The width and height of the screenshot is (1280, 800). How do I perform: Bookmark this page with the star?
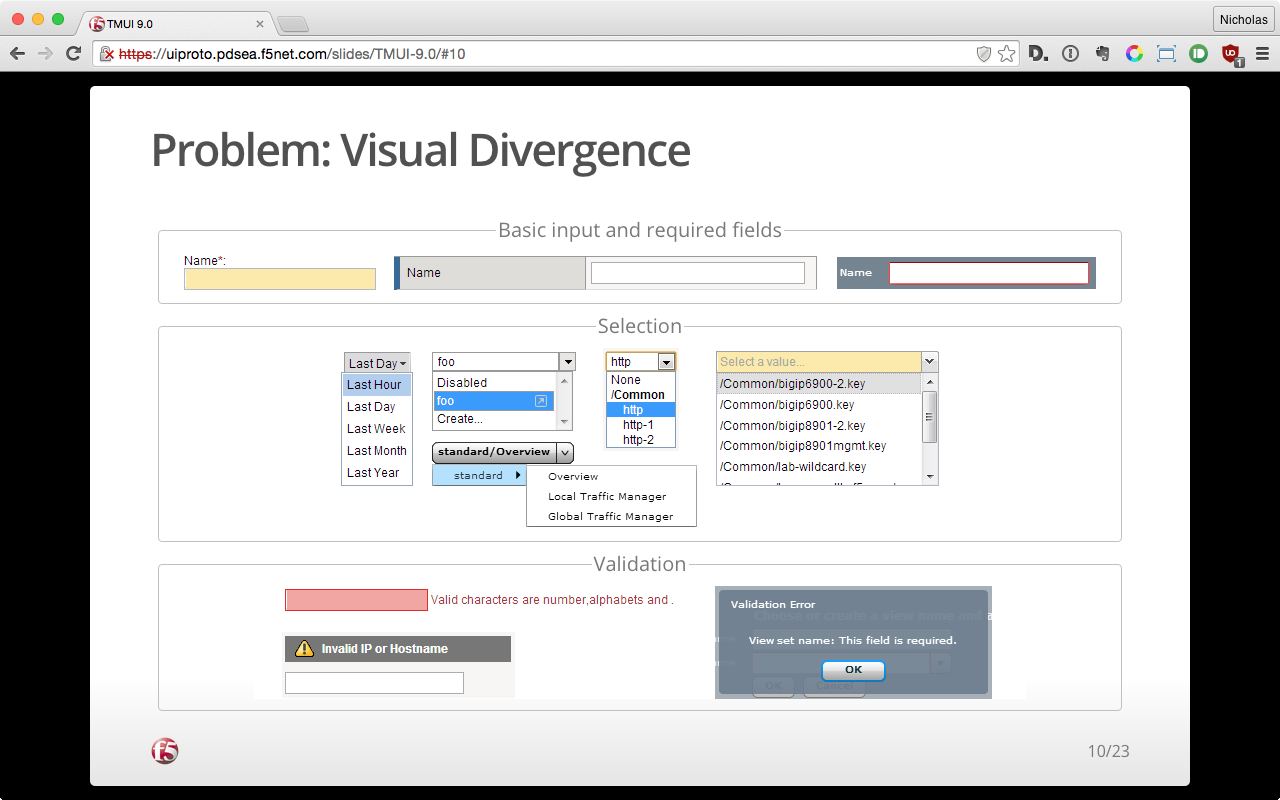(x=1007, y=54)
